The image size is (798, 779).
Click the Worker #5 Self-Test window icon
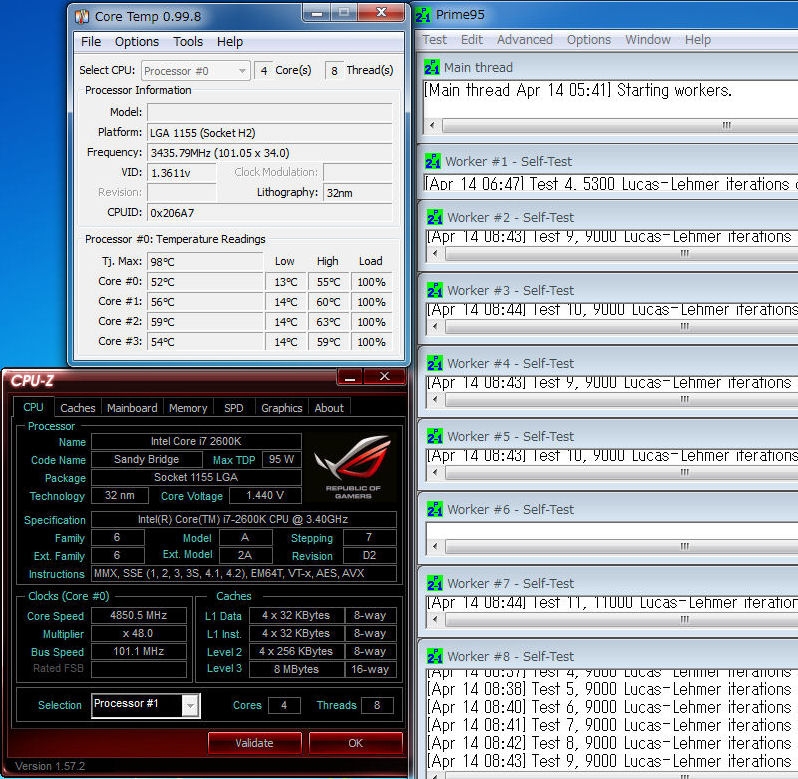435,437
